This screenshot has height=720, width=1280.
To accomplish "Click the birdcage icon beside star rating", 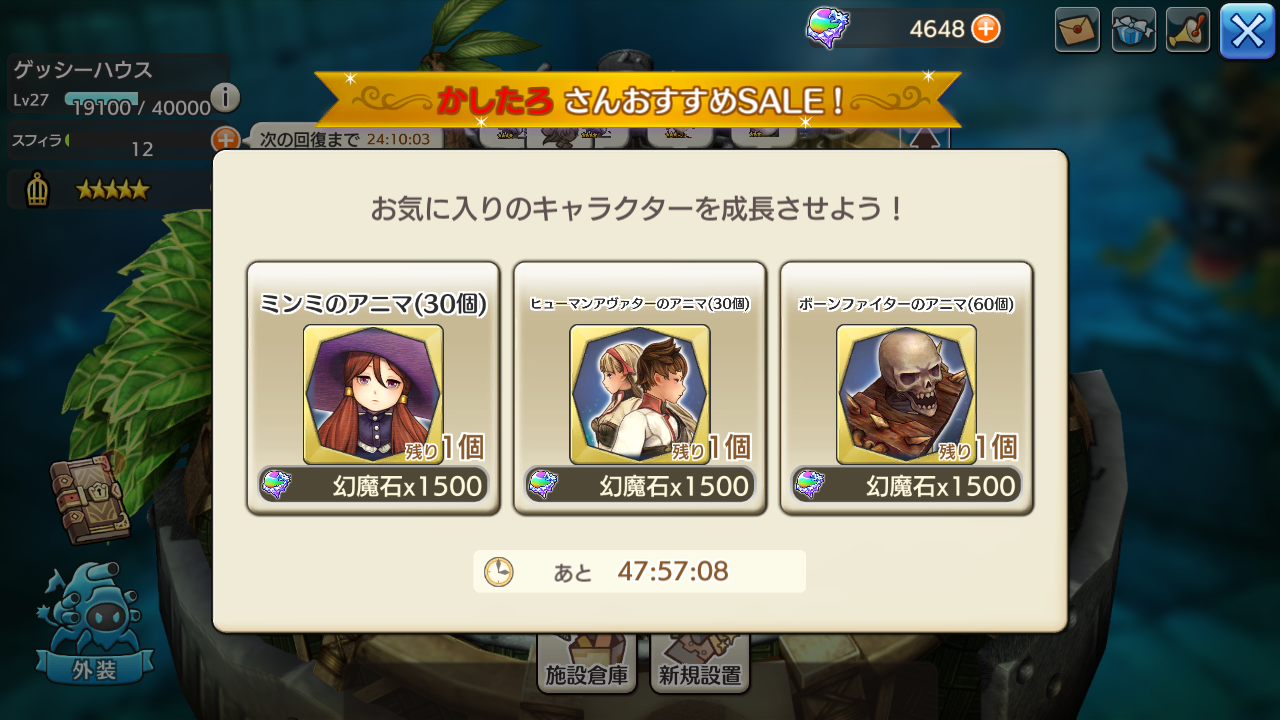I will click(x=37, y=189).
